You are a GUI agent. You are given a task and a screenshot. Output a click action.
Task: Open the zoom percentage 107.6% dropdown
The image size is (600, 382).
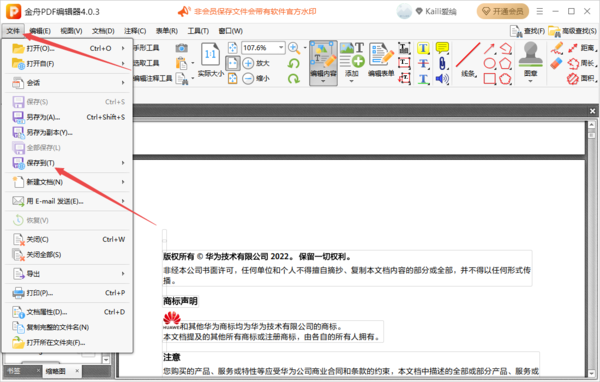point(281,47)
